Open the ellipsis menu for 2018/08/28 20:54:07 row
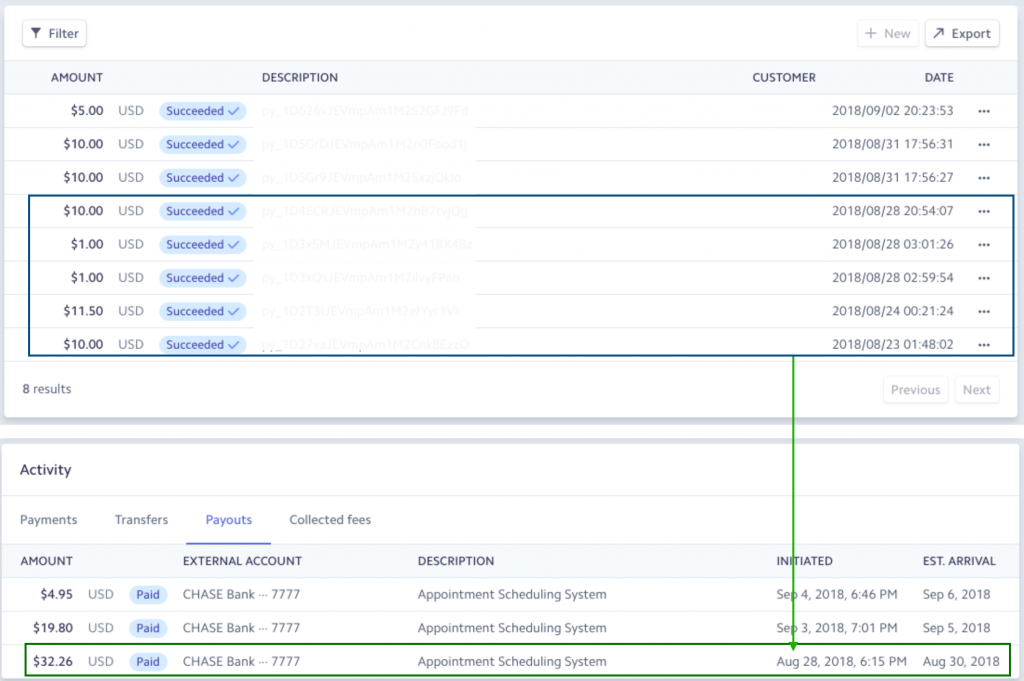Image resolution: width=1024 pixels, height=681 pixels. [984, 211]
